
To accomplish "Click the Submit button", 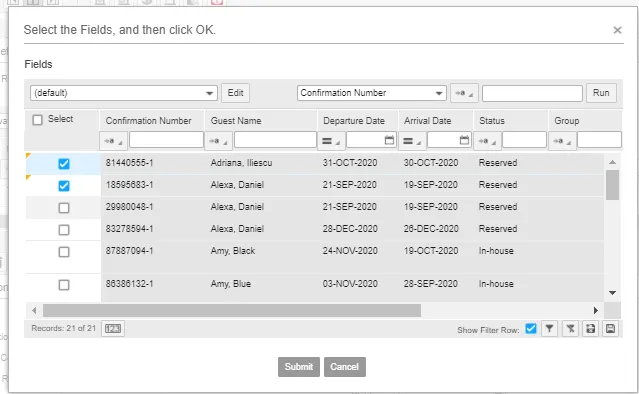I will (299, 367).
